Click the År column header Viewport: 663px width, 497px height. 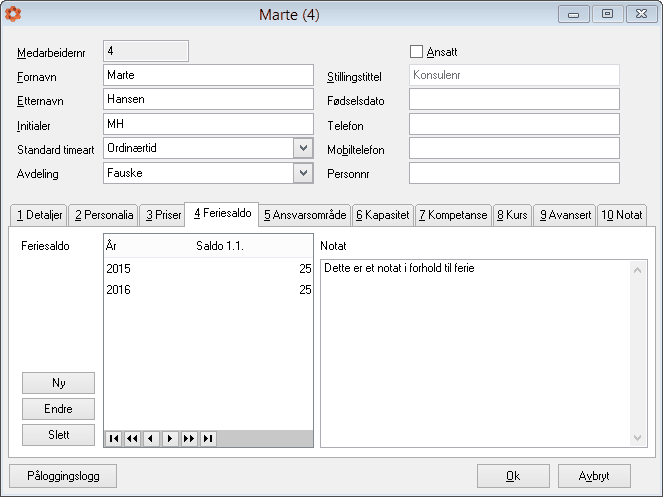[x=149, y=246]
